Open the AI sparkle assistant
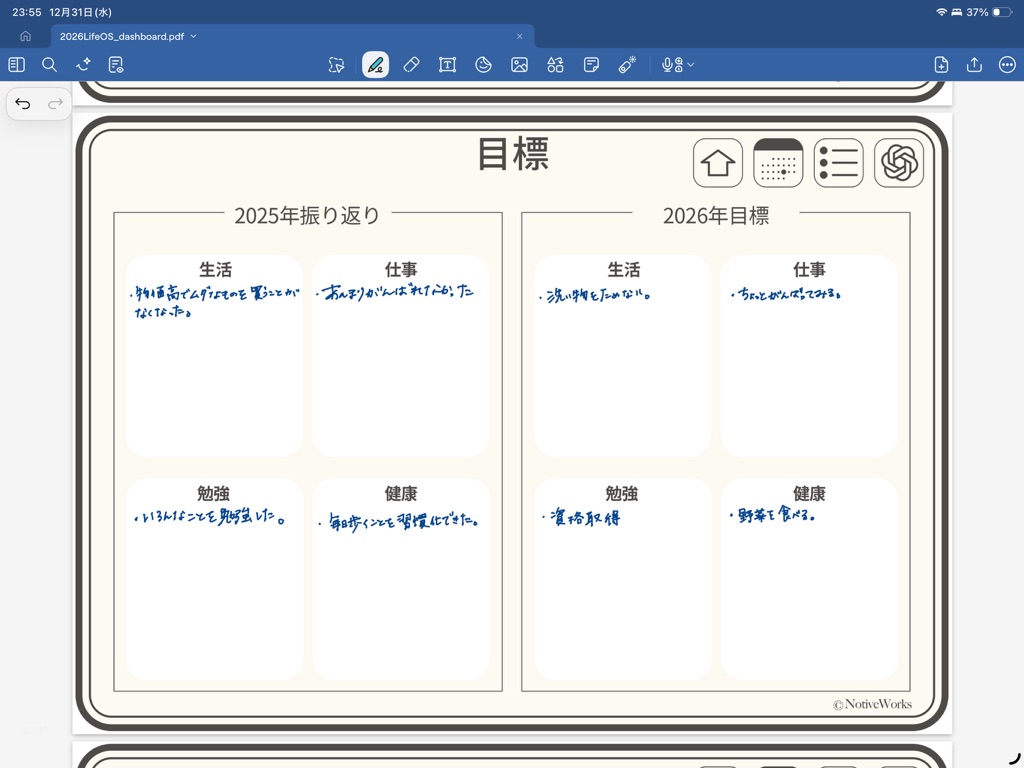1024x768 pixels. pos(83,65)
